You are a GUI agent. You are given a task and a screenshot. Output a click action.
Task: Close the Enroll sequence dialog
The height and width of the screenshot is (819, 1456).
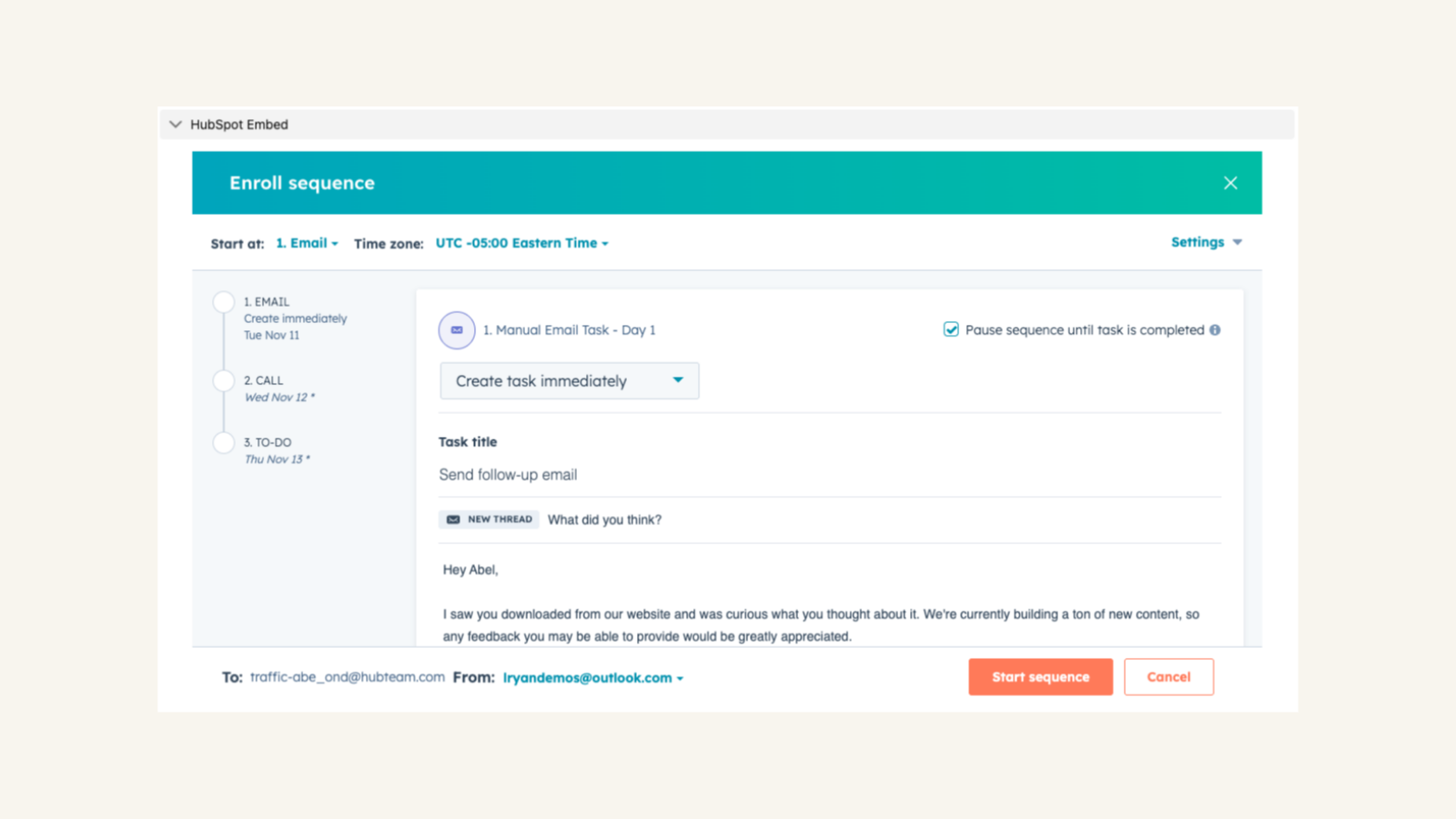[x=1230, y=182]
